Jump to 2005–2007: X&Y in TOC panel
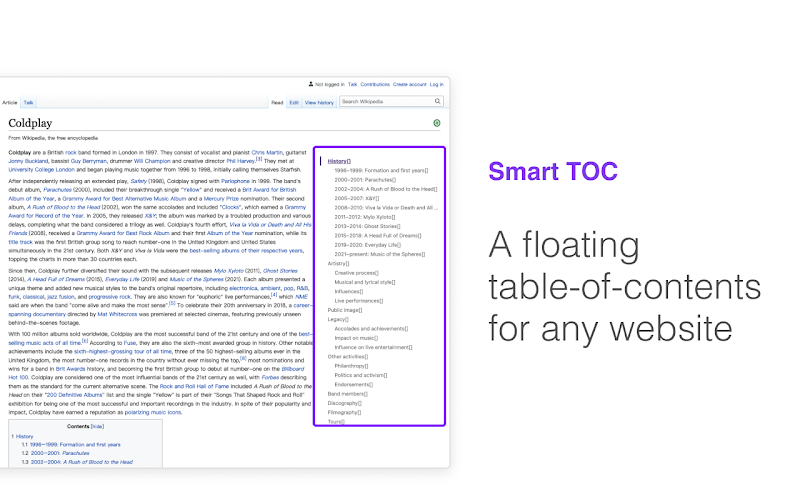800x500 pixels. click(x=357, y=198)
